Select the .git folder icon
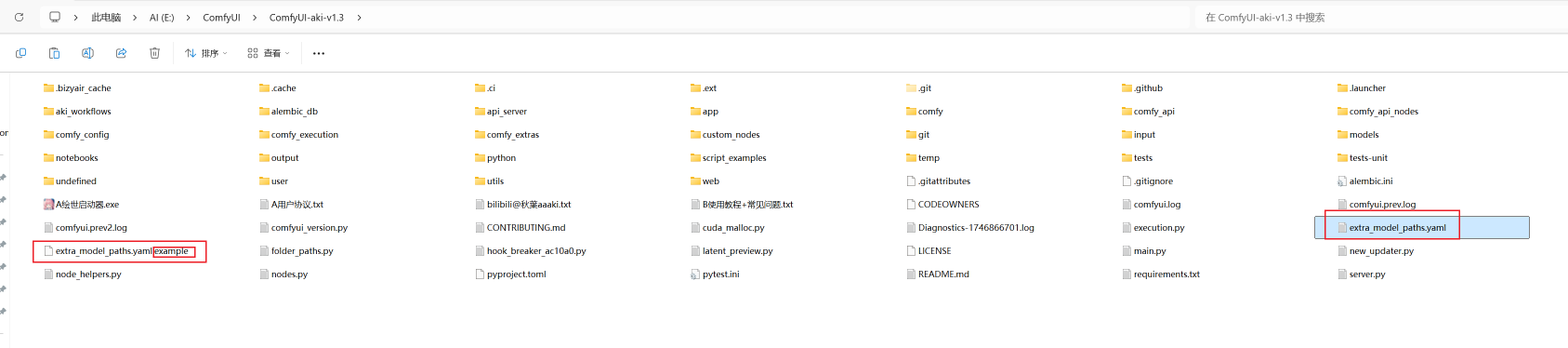 tap(911, 87)
